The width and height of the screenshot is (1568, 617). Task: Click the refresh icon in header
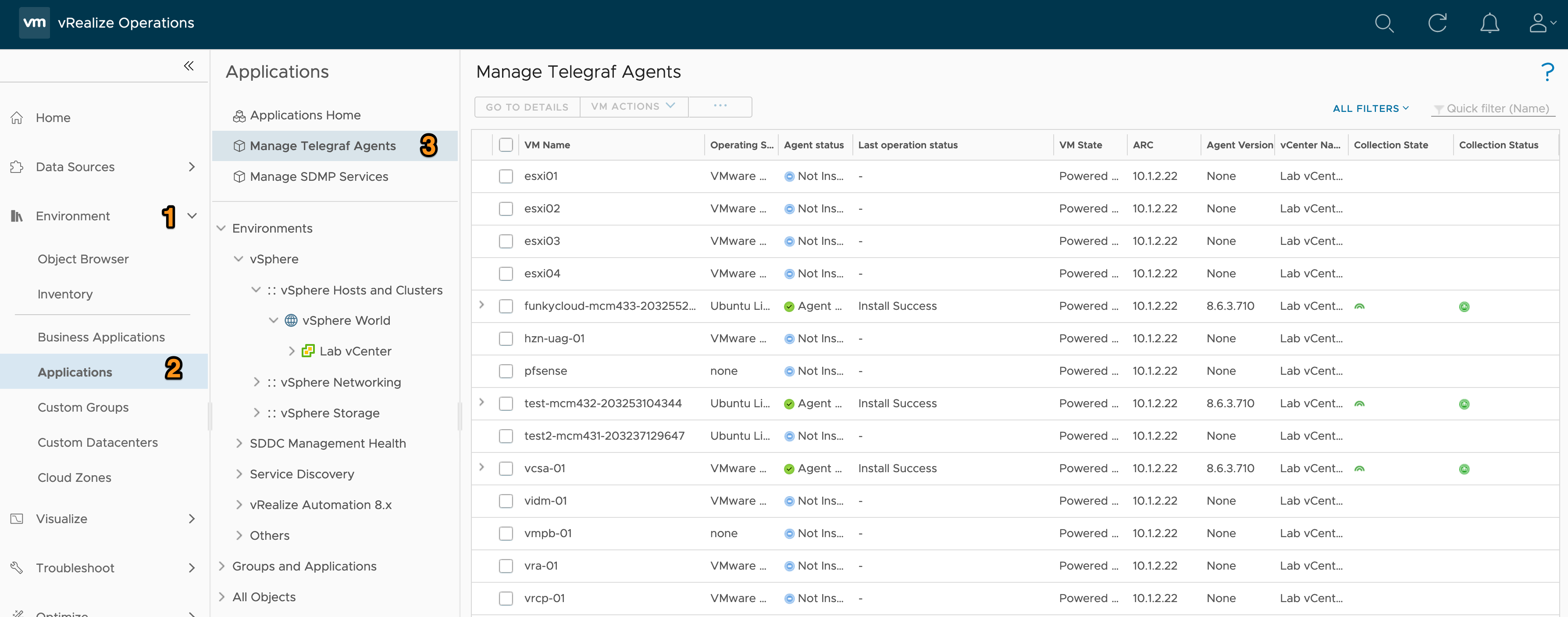pyautogui.click(x=1437, y=23)
